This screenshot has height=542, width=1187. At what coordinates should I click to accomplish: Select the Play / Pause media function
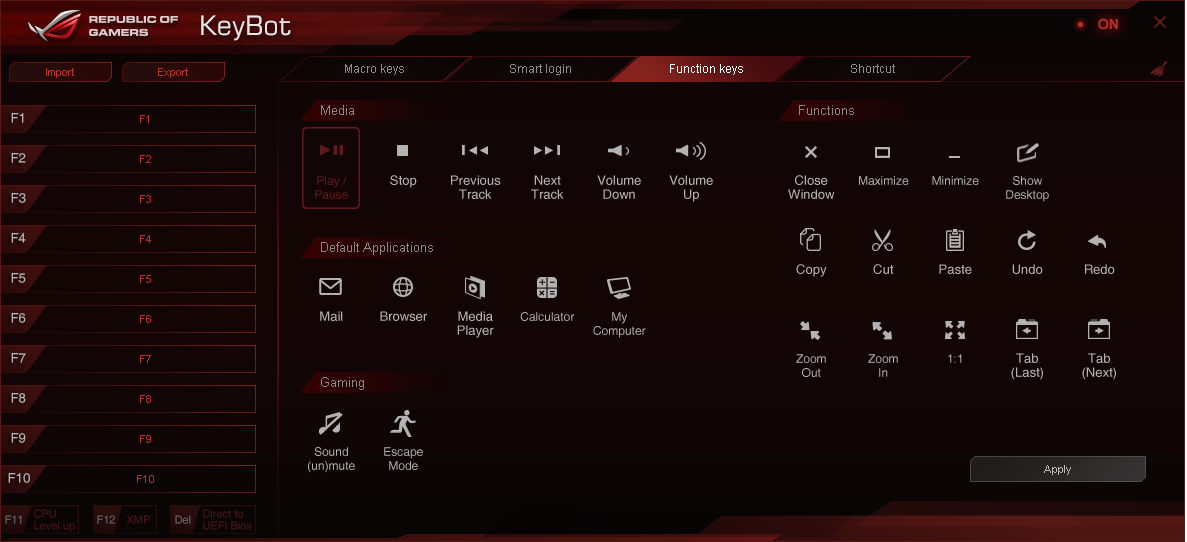[x=331, y=168]
